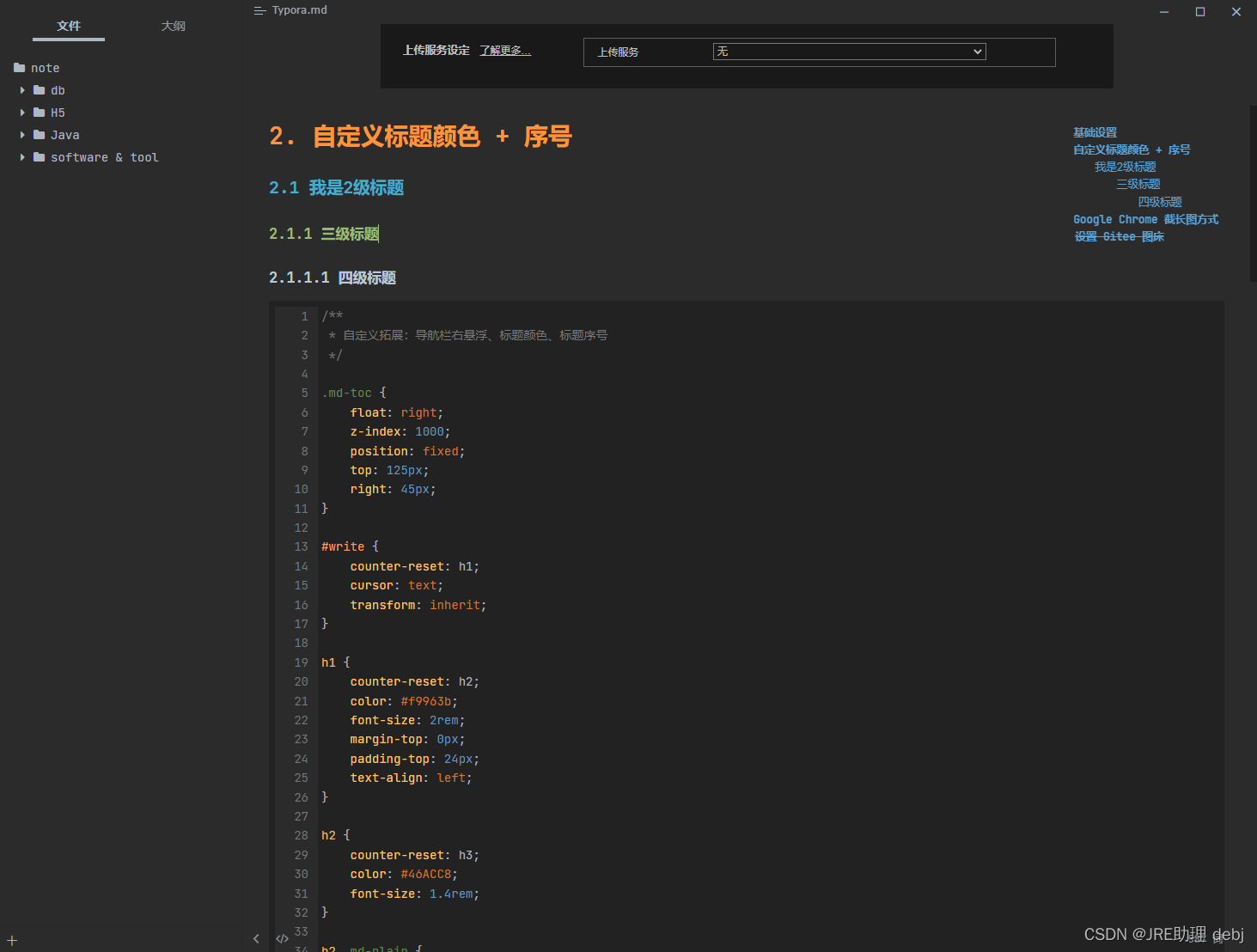Toggle sidebar icon beside Typora.md title
Screen dimensions: 1257x952
point(260,10)
